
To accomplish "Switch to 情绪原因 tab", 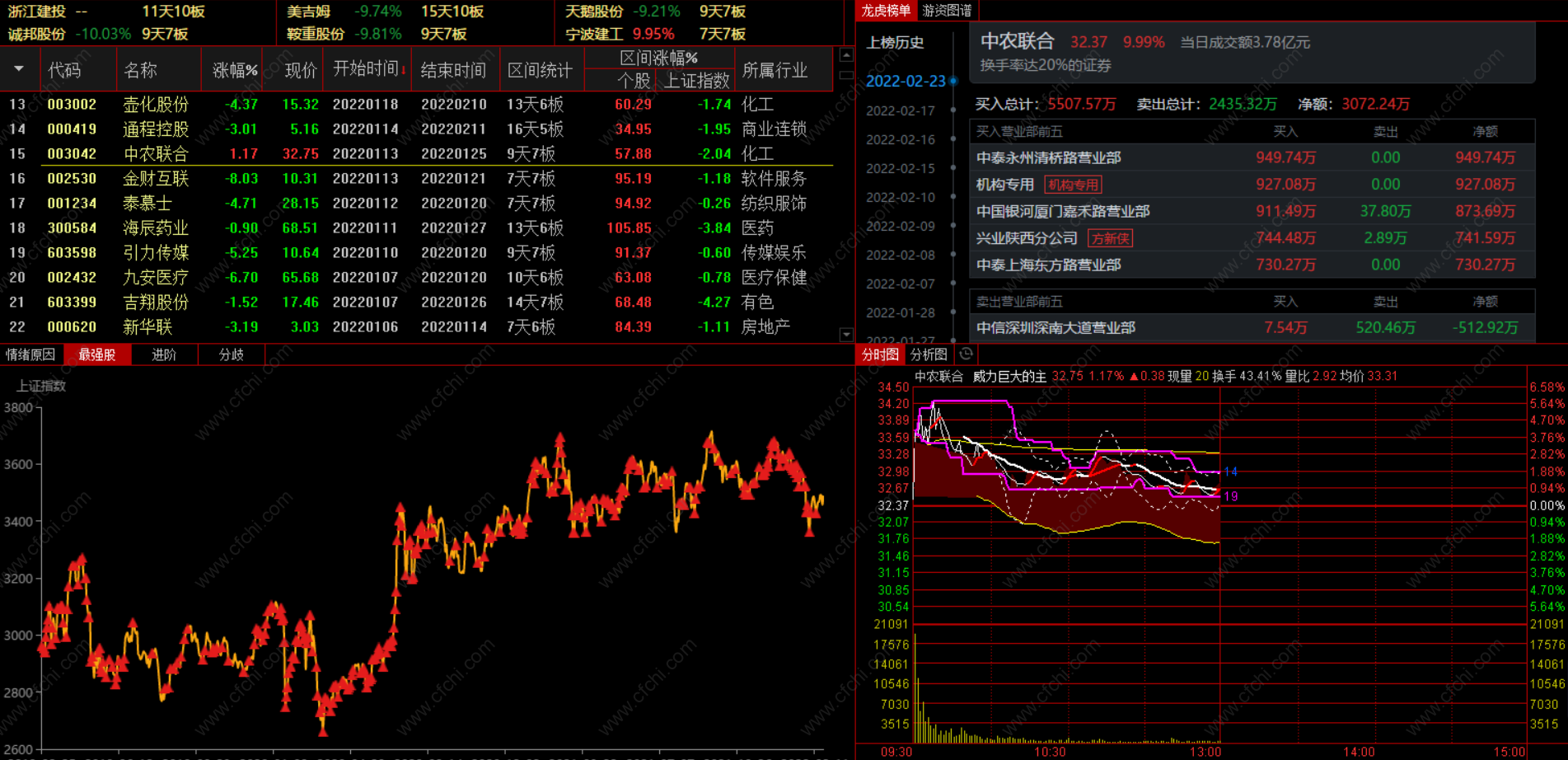I will tap(30, 354).
